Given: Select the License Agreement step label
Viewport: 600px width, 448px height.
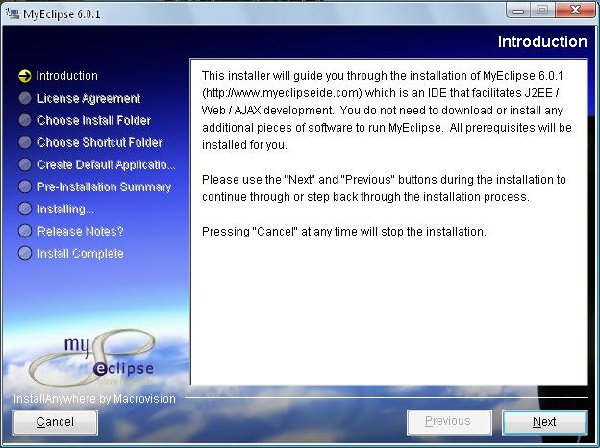Looking at the screenshot, I should (x=88, y=98).
